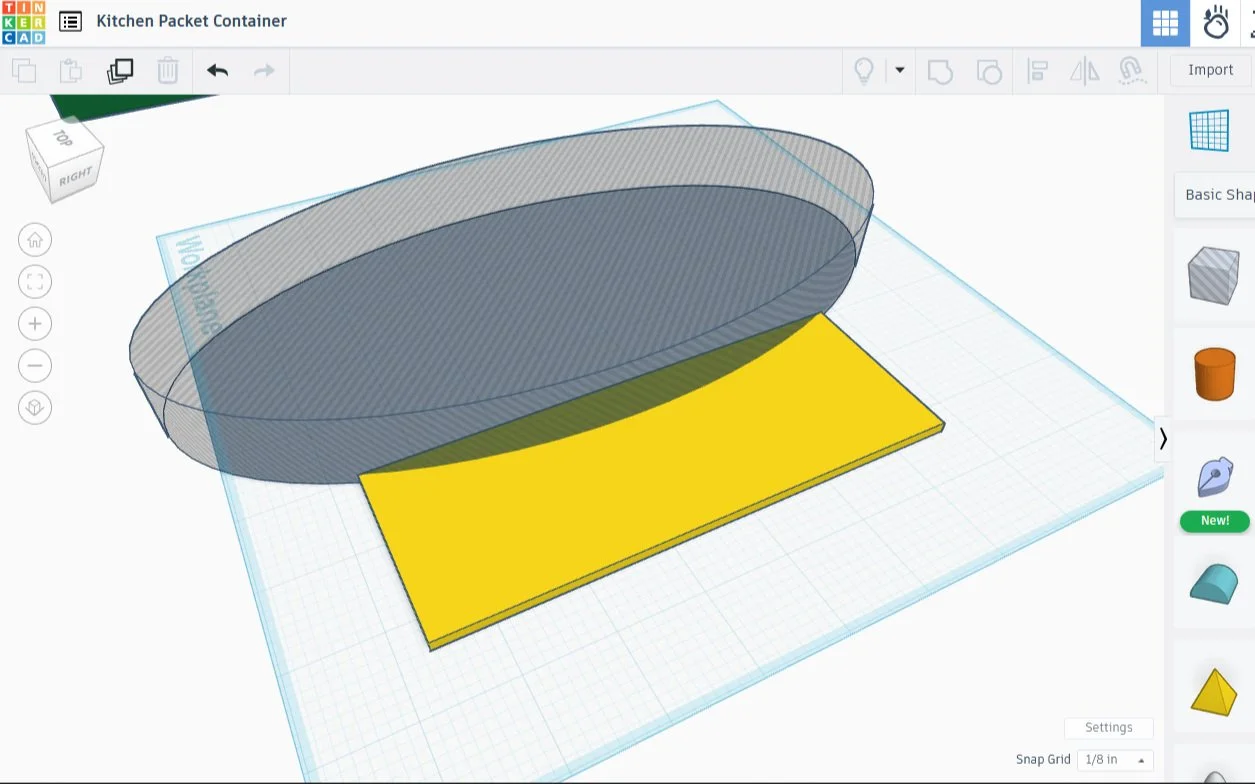Screen dimensions: 1255x784
Task: Click the Fit all in view button
Action: (35, 282)
